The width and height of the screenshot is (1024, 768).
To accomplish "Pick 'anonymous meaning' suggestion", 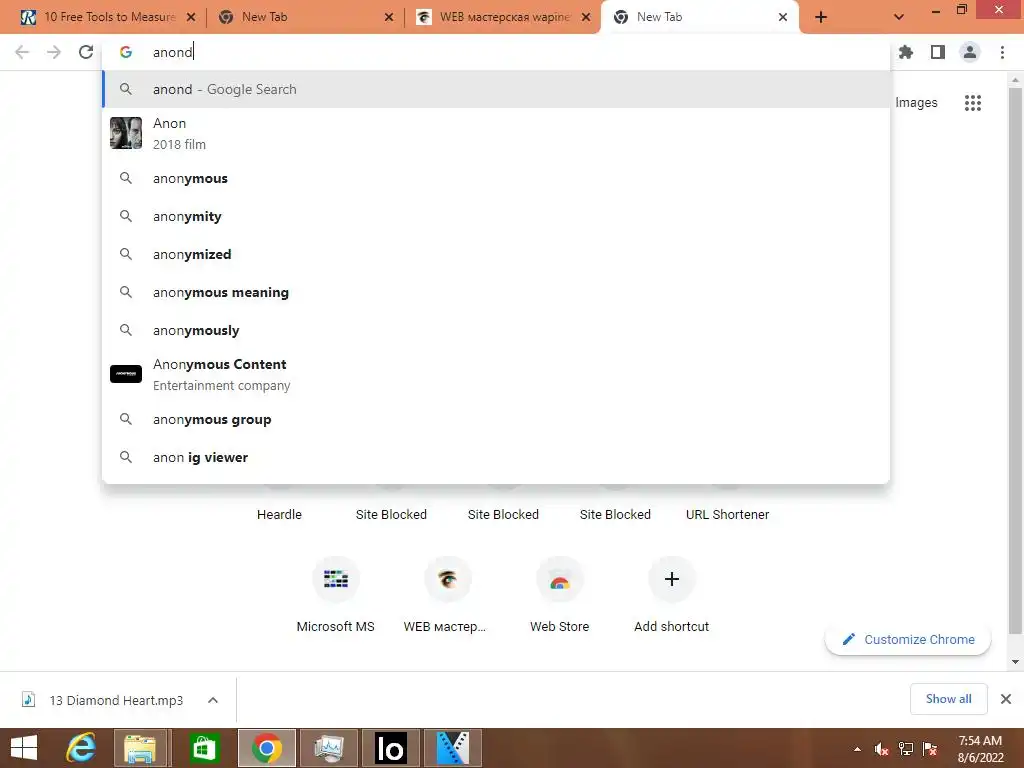I will [x=496, y=292].
